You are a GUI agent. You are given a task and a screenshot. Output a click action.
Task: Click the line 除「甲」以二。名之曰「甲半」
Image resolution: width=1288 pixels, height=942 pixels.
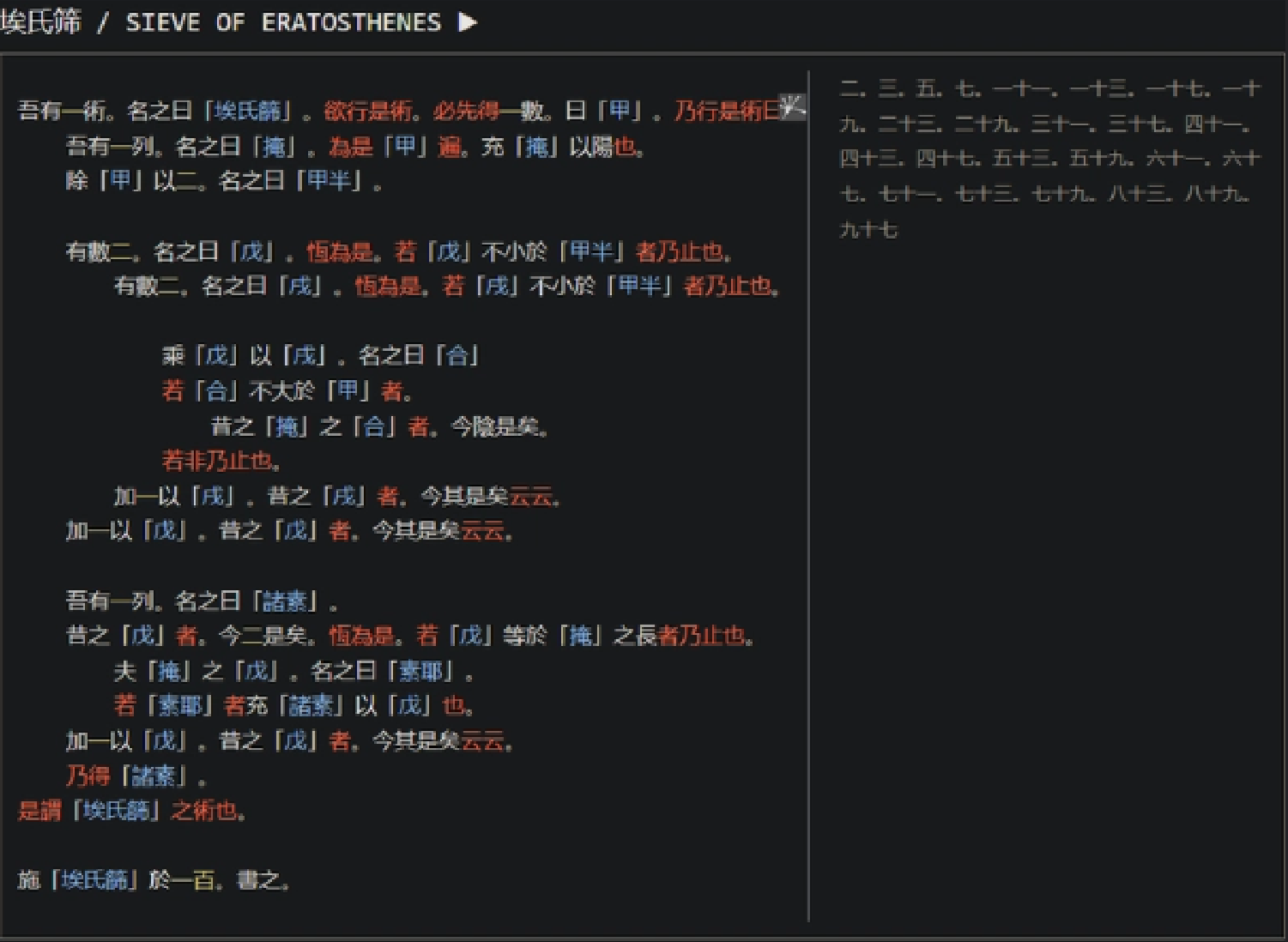(225, 182)
